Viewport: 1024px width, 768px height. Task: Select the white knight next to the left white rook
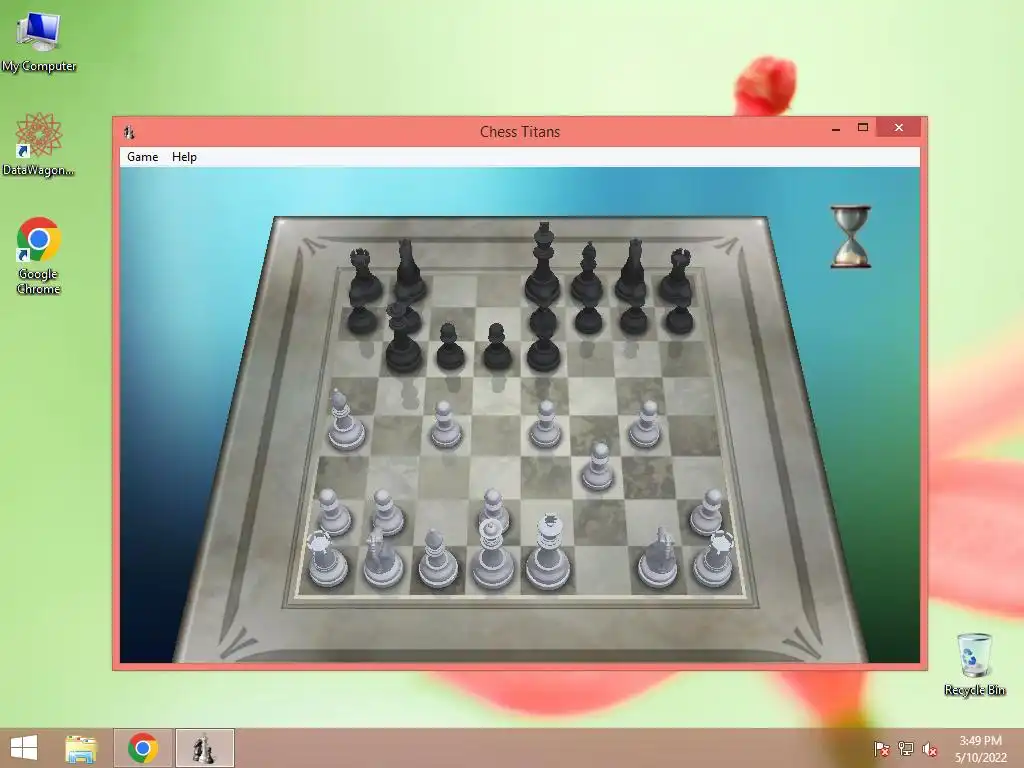click(x=383, y=557)
